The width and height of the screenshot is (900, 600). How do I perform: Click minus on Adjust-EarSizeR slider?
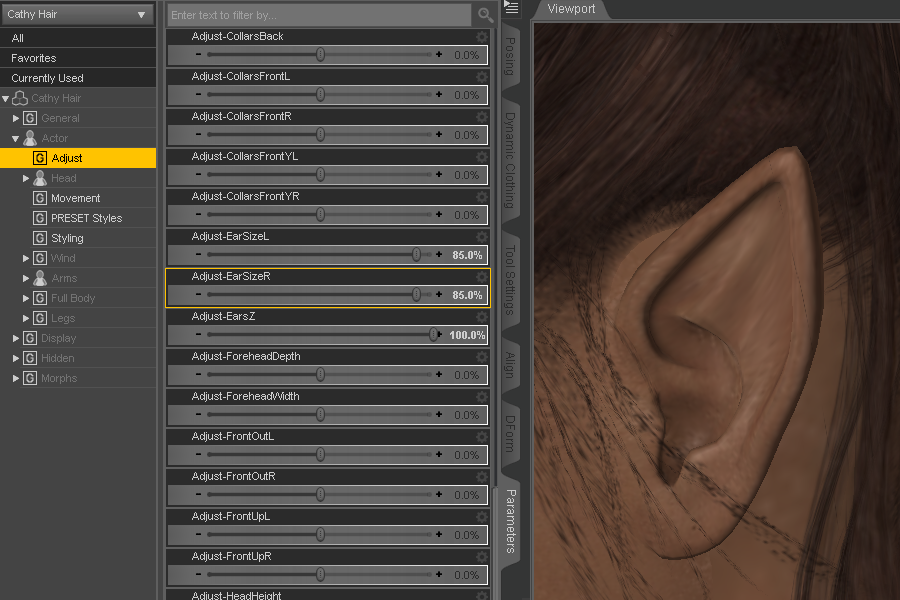[198, 295]
